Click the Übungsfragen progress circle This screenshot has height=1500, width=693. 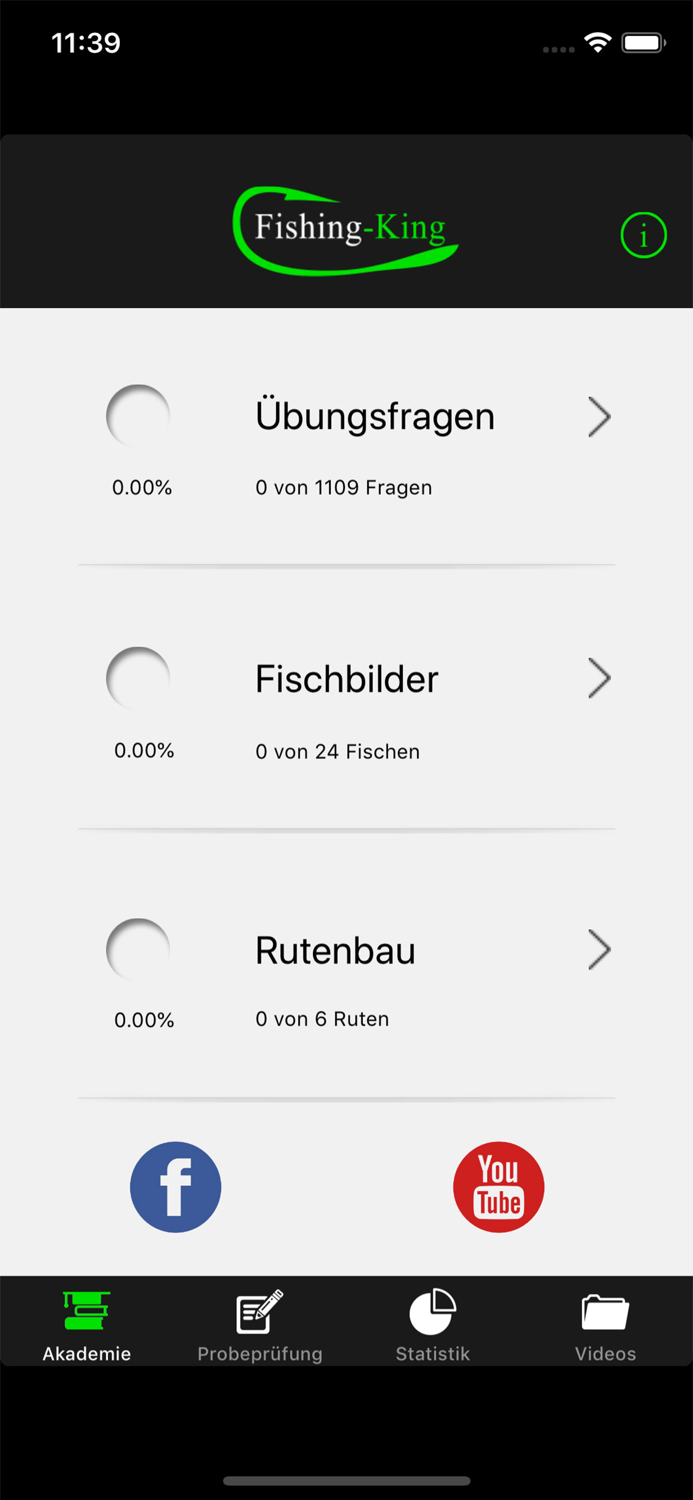point(139,416)
